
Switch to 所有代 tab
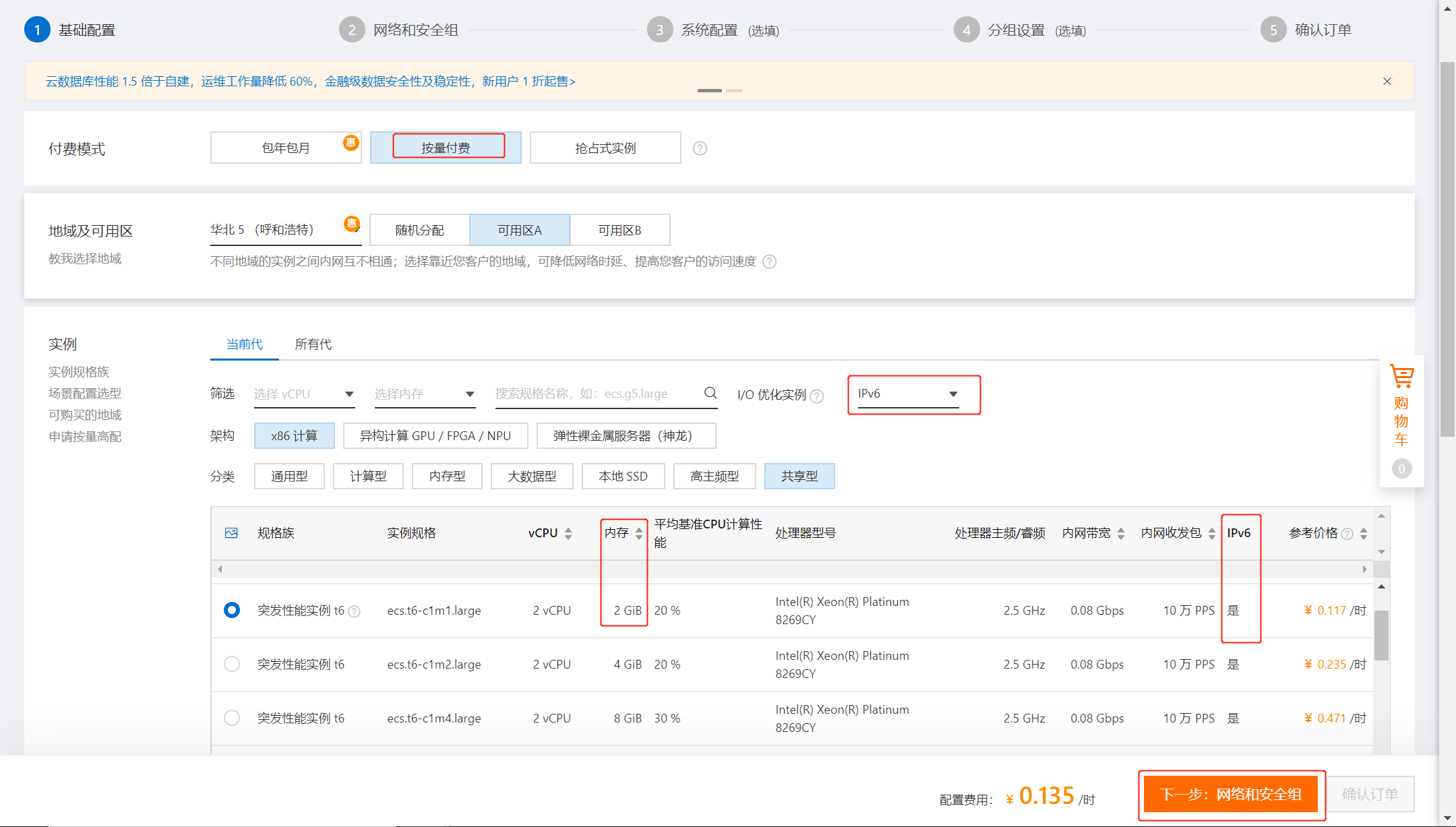coord(313,344)
